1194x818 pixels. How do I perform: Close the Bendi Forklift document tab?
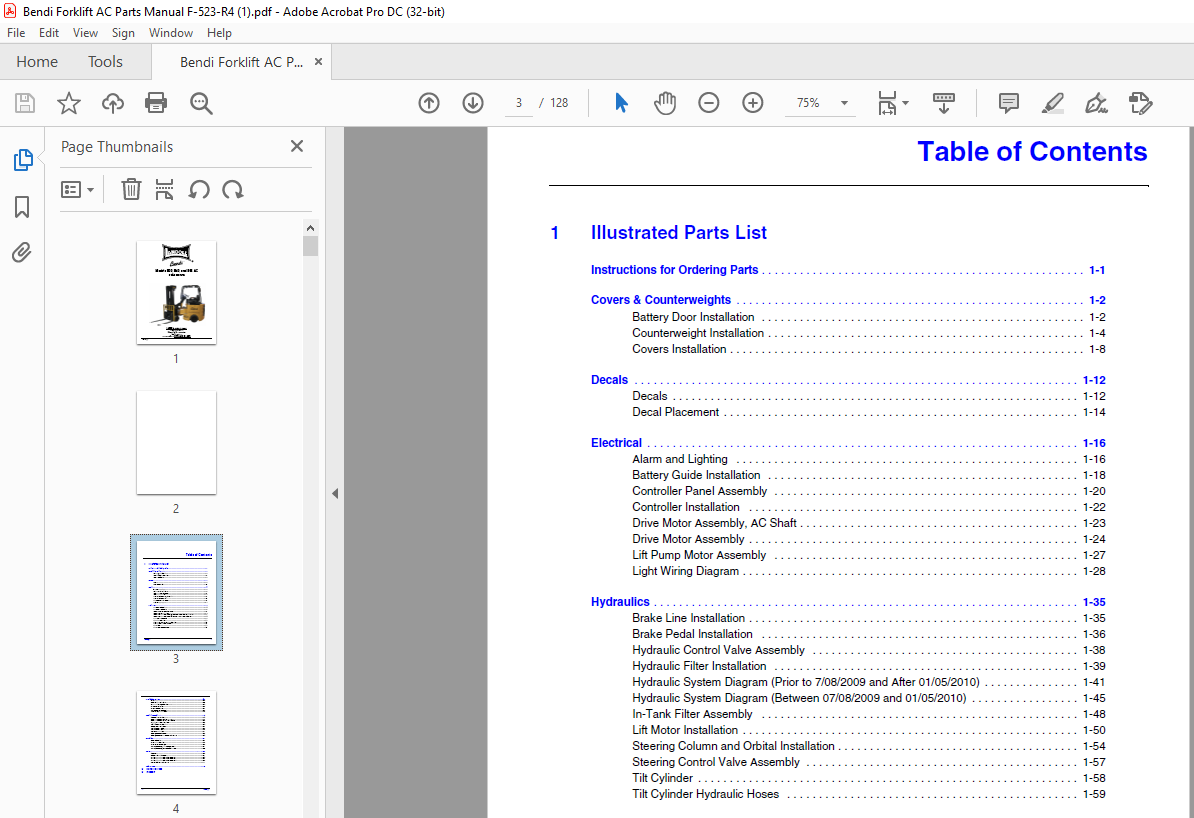(x=318, y=62)
